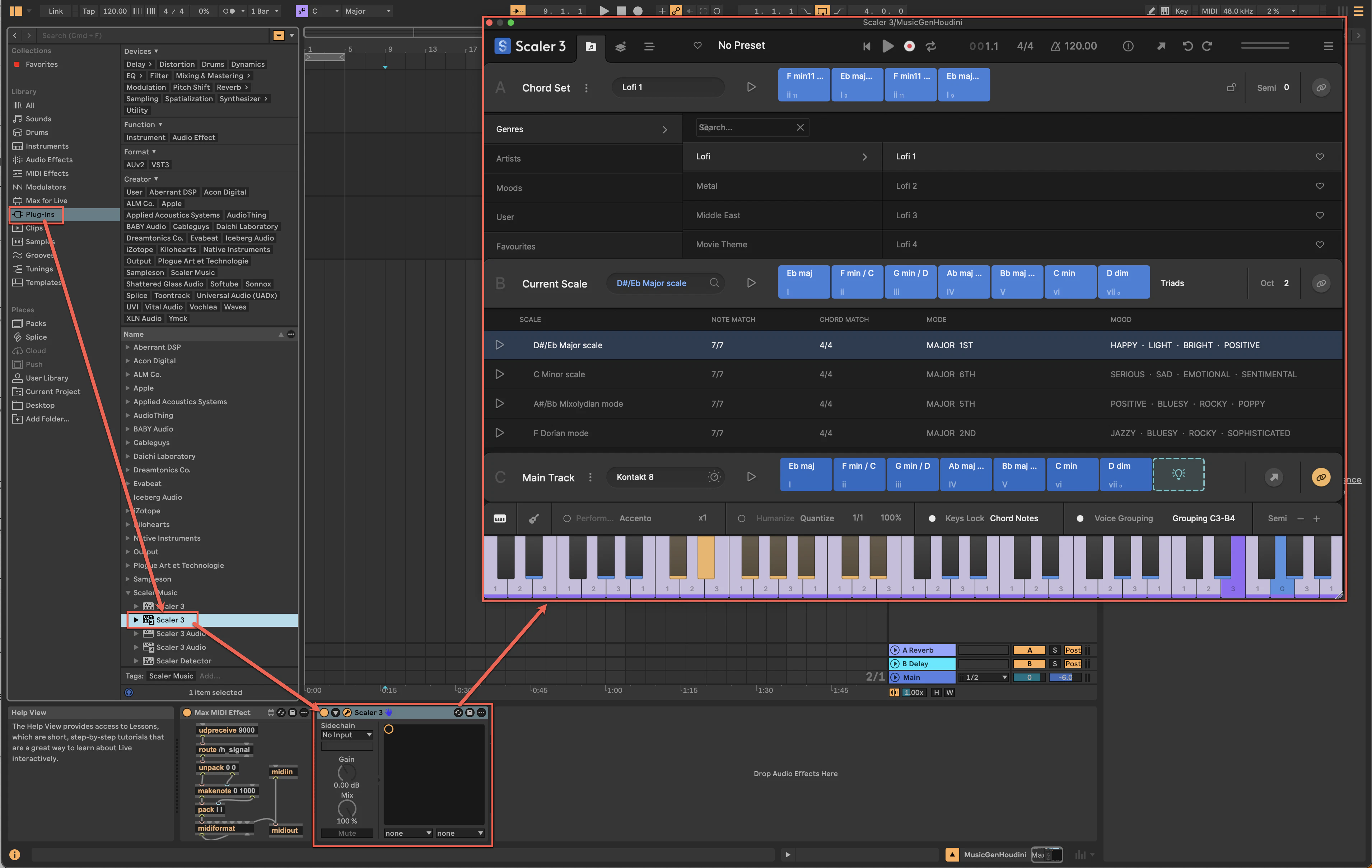Toggle the Humanize switch
Viewport: 1372px width, 868px height.
click(x=741, y=519)
